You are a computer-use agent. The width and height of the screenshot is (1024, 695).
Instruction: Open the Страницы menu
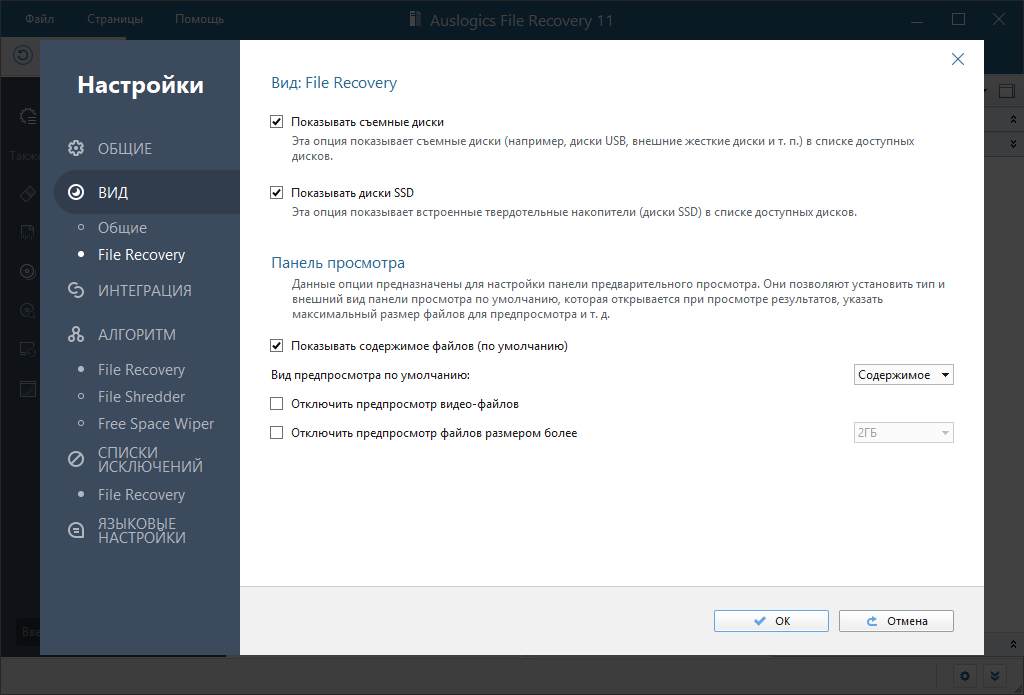pyautogui.click(x=115, y=19)
